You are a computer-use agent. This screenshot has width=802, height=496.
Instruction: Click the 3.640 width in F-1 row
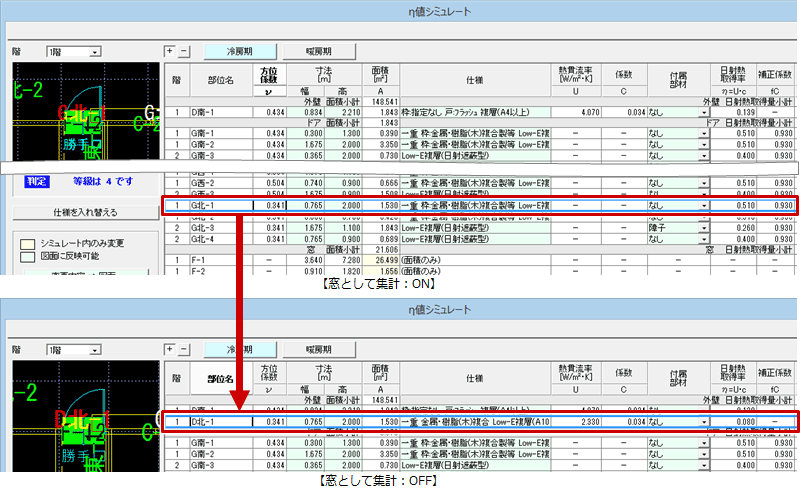point(305,260)
